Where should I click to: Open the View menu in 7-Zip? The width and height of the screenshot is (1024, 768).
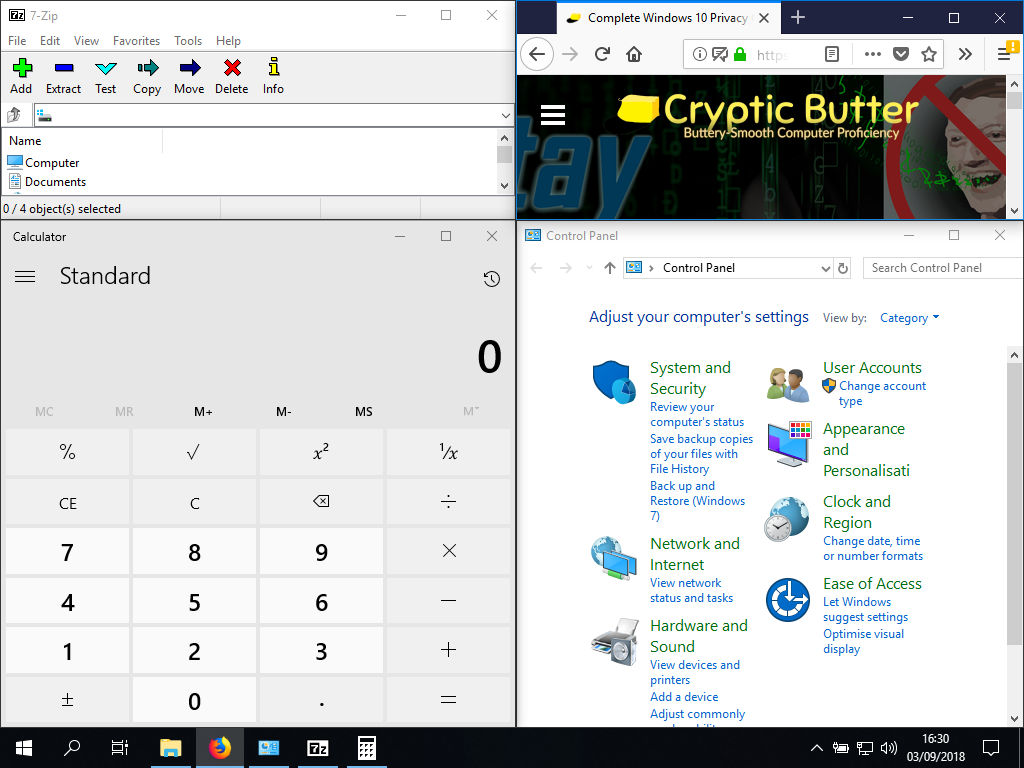[x=86, y=40]
